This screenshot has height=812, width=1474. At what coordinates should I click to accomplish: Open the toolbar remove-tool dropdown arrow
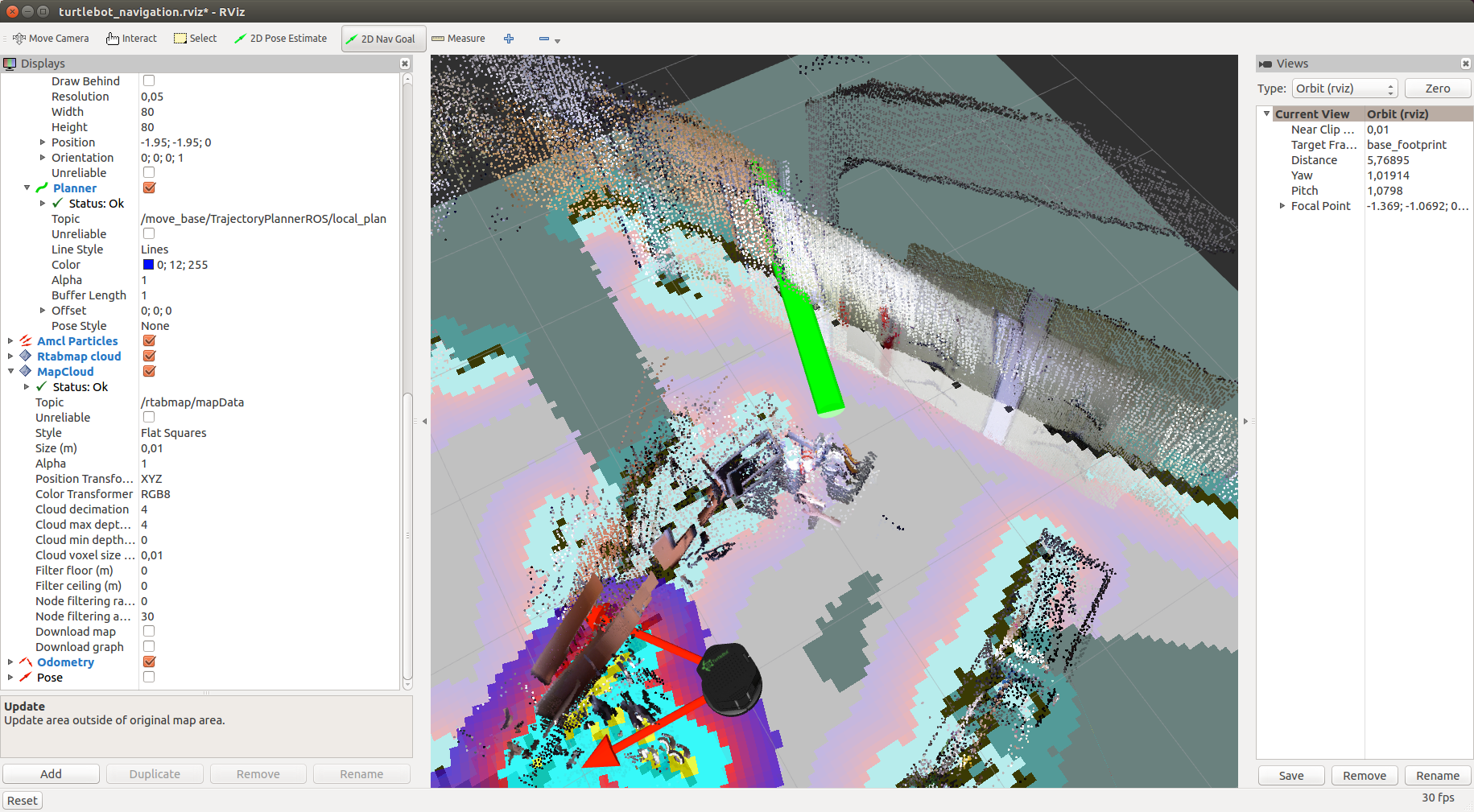point(557,40)
